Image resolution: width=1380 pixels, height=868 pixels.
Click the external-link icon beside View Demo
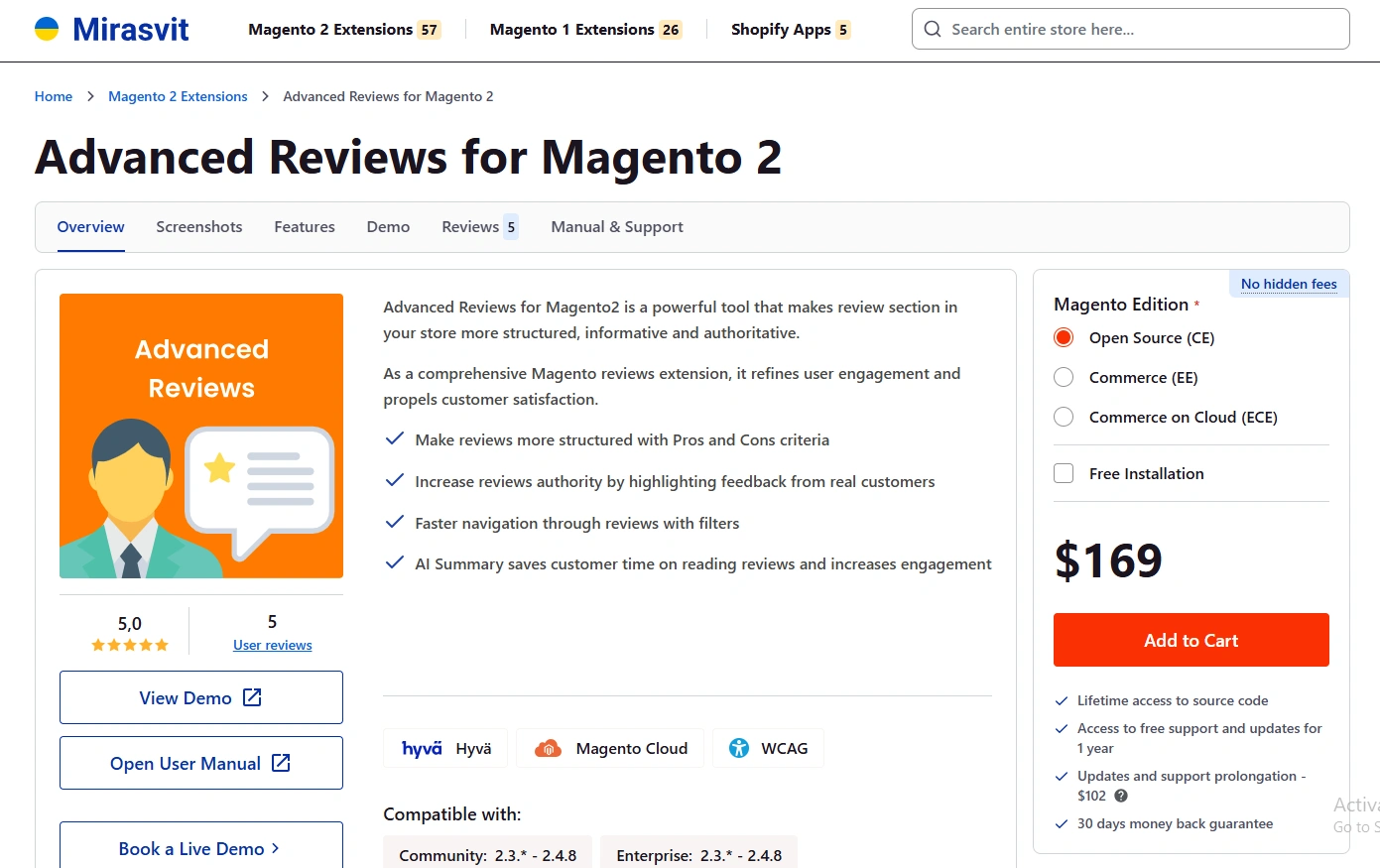tap(251, 697)
